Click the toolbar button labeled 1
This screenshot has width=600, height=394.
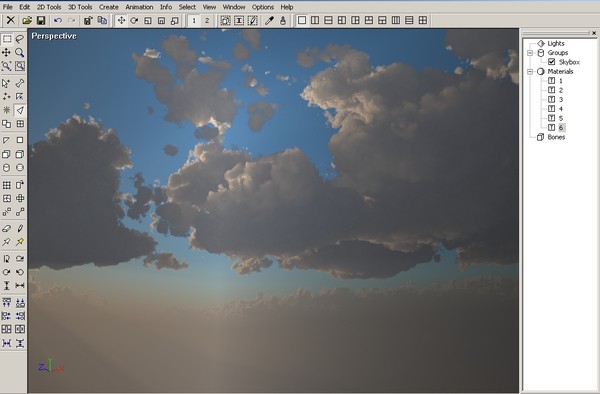194,20
